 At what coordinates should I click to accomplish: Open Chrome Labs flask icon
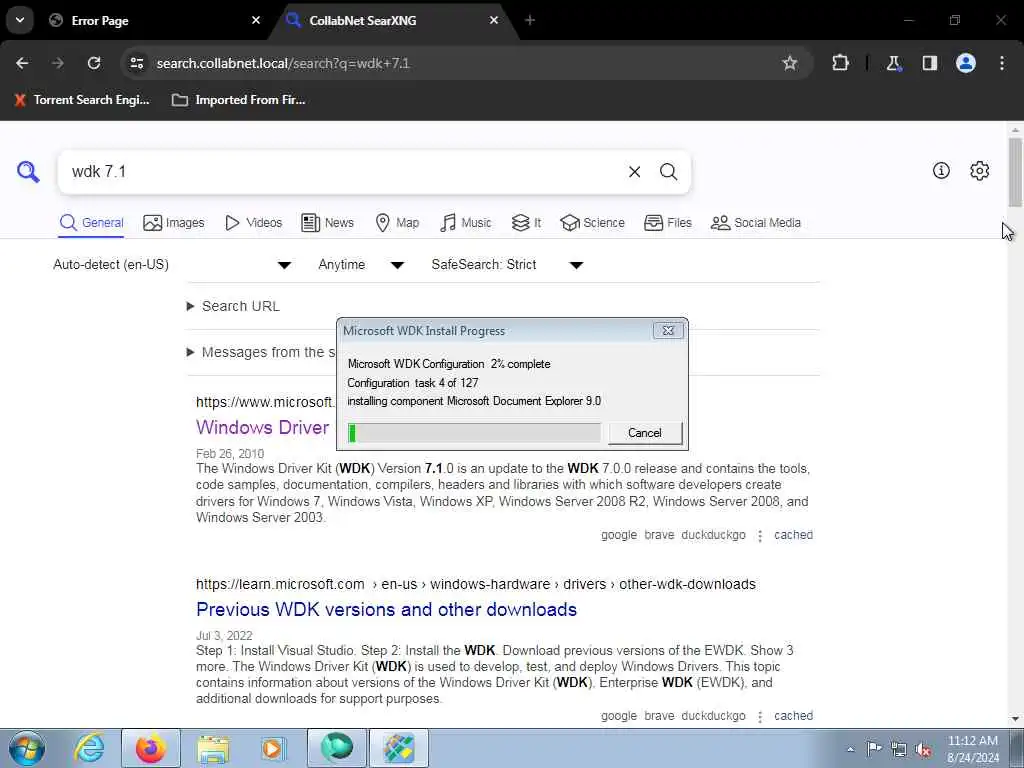(893, 63)
